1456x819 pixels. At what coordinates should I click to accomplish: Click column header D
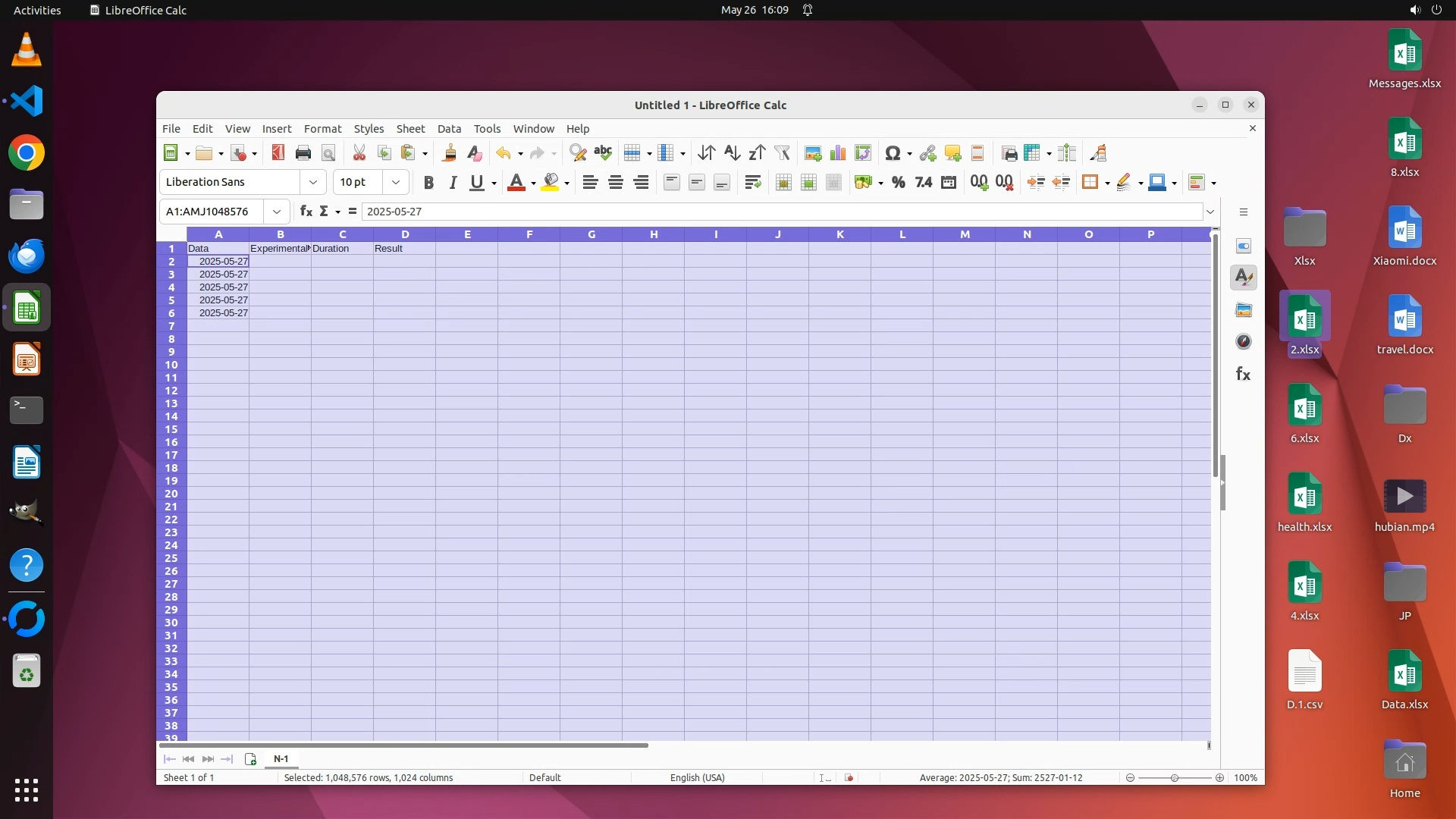coord(405,234)
